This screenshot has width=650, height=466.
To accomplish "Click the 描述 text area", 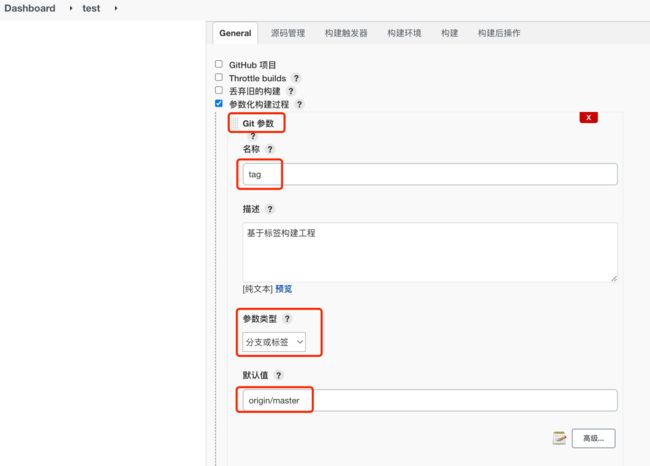I will click(430, 252).
